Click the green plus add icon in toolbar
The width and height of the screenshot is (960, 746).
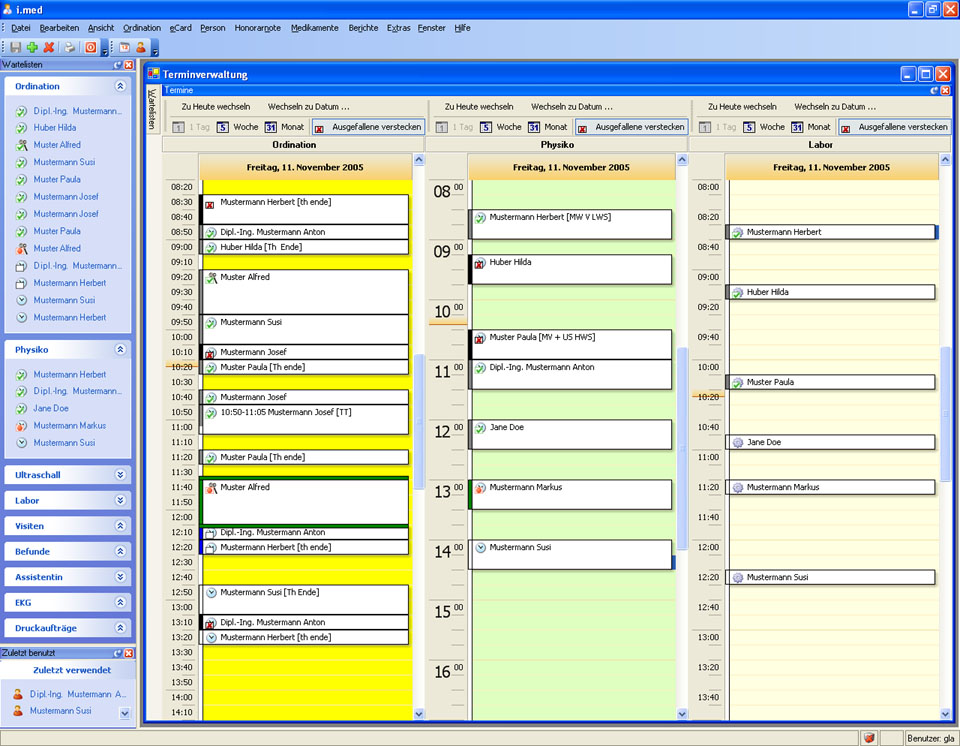tap(32, 47)
